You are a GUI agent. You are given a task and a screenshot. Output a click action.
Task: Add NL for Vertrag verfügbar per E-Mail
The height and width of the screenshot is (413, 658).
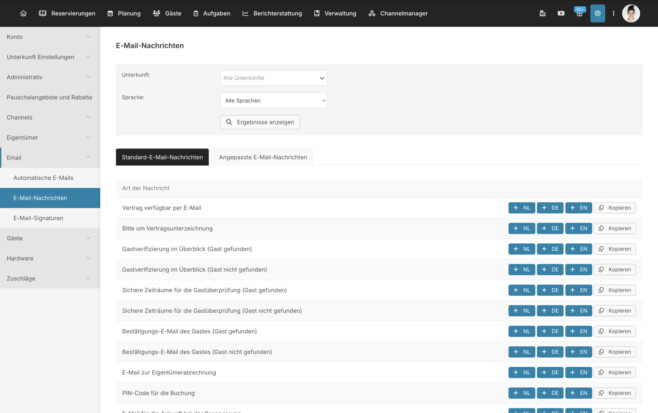pyautogui.click(x=522, y=208)
